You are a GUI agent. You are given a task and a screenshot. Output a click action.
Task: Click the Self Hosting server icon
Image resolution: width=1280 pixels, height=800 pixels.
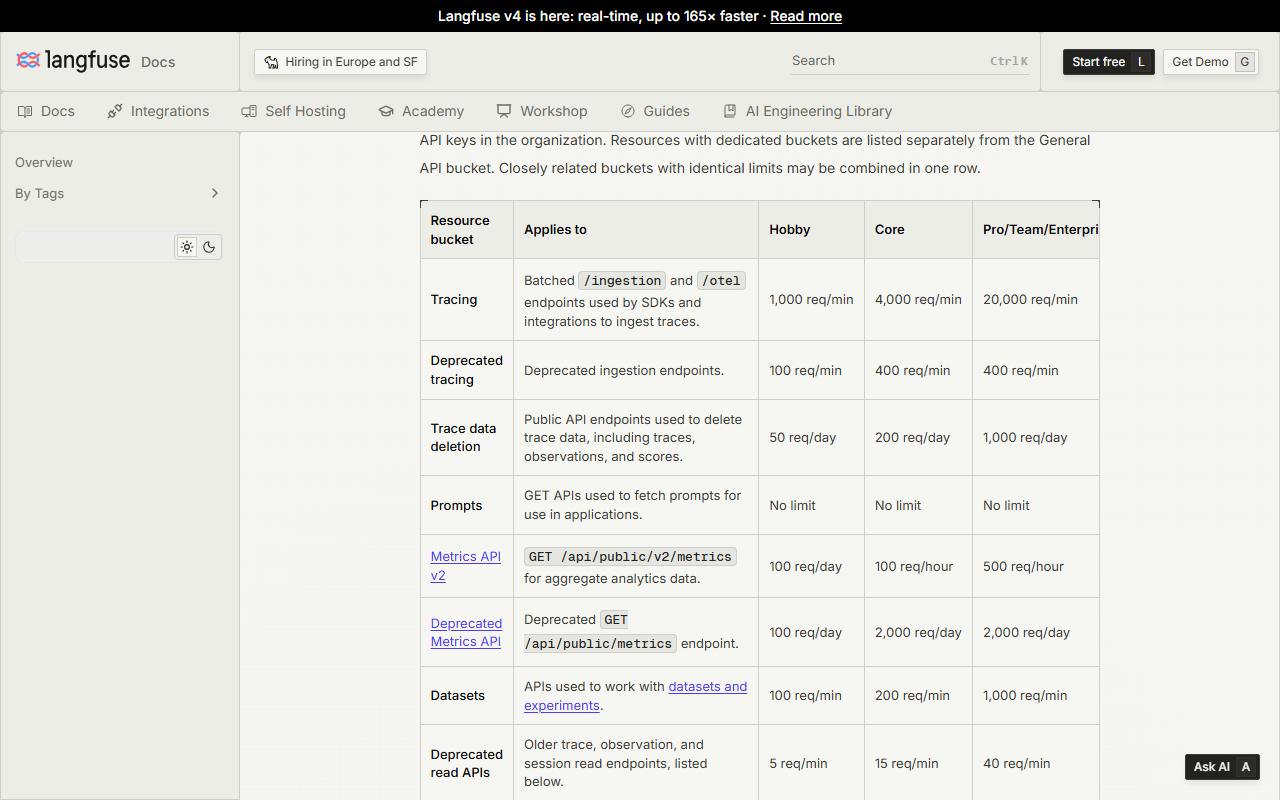pos(249,111)
